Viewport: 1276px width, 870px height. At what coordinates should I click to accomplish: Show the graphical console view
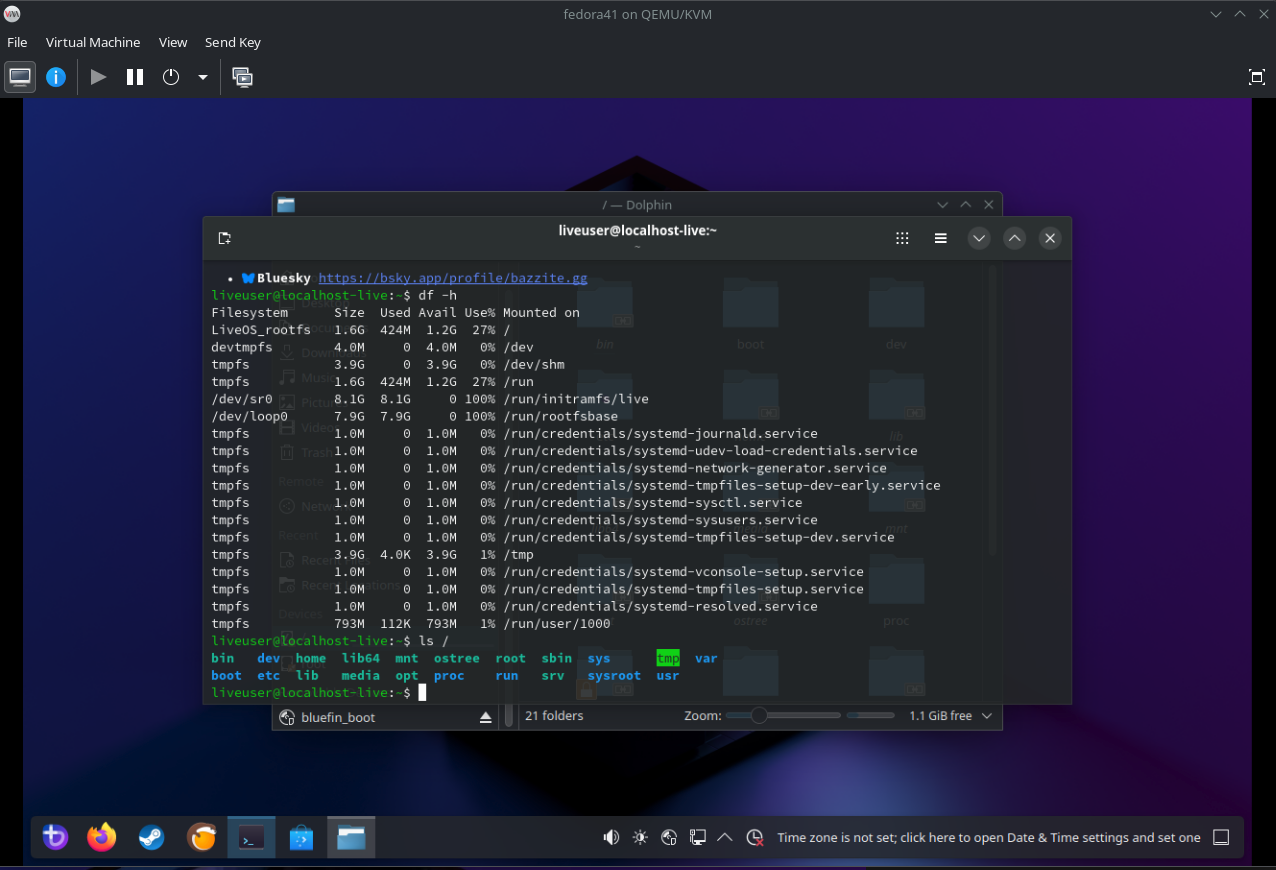click(x=20, y=77)
